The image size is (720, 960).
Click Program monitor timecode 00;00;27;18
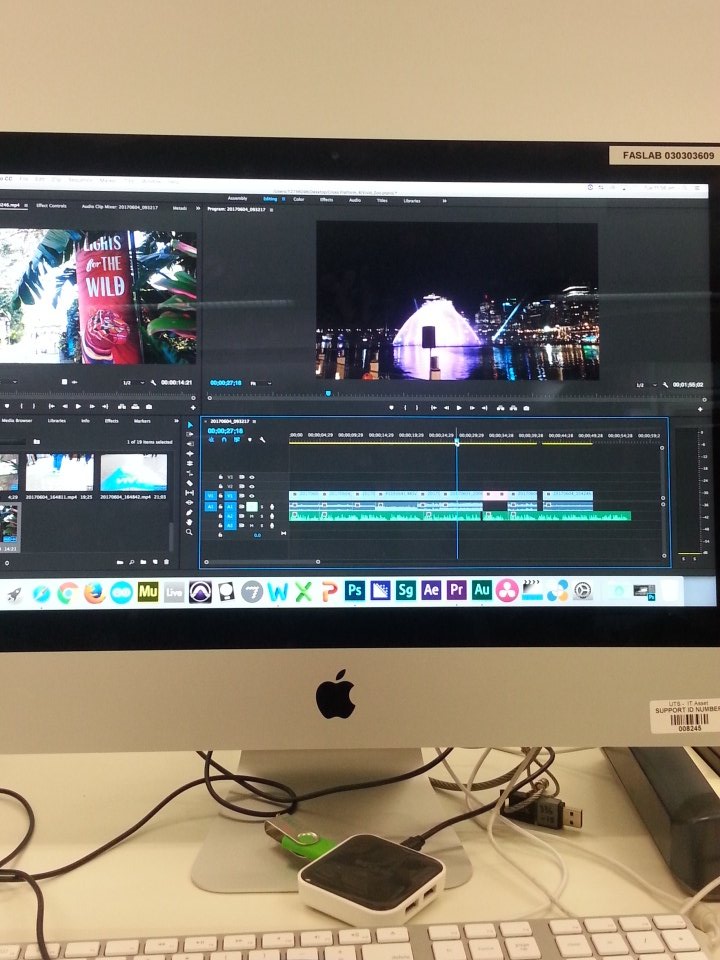(225, 383)
